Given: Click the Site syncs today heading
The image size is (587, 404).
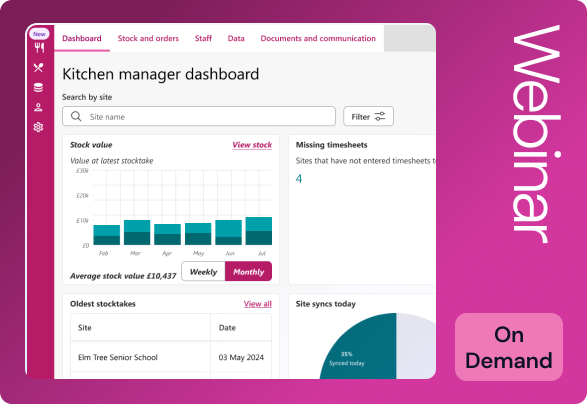Looking at the screenshot, I should (x=326, y=304).
